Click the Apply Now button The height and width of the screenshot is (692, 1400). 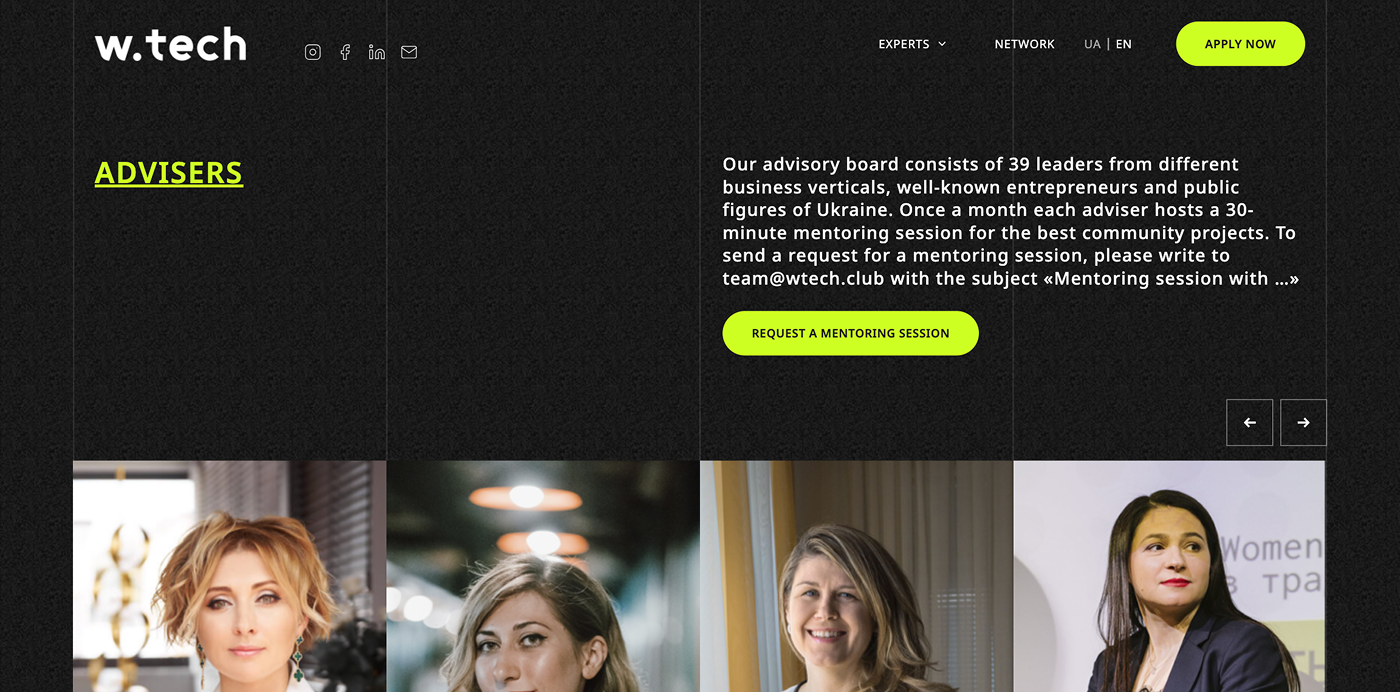coord(1240,44)
